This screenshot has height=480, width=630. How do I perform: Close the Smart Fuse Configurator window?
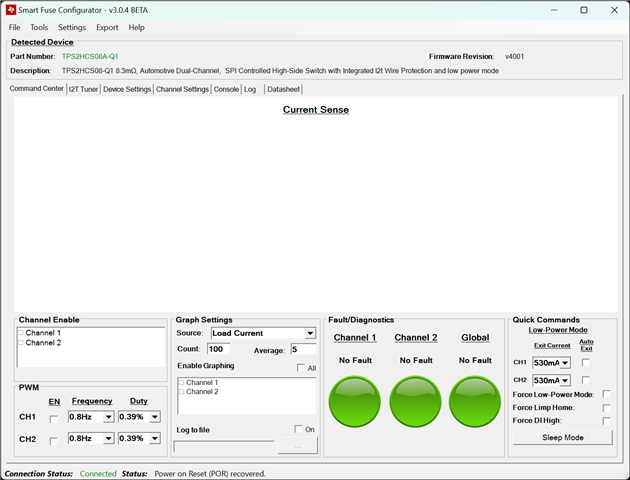click(614, 10)
